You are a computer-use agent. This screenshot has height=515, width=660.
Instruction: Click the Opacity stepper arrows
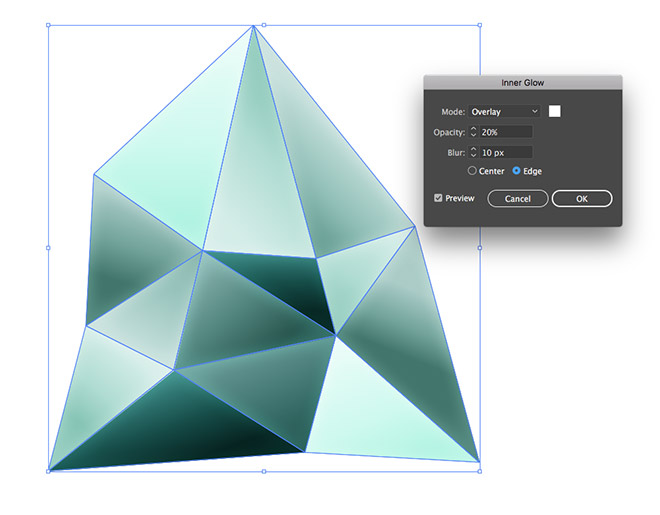pos(473,132)
